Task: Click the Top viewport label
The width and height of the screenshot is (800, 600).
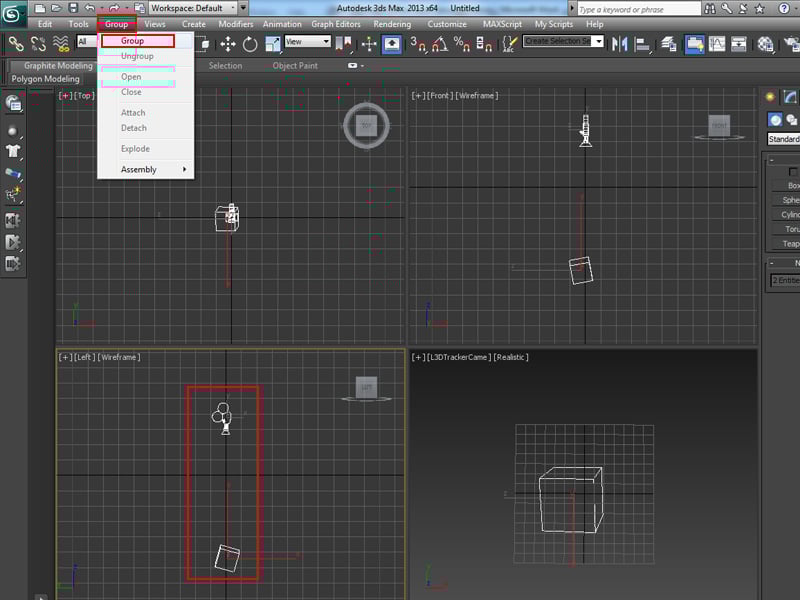Action: [x=84, y=95]
